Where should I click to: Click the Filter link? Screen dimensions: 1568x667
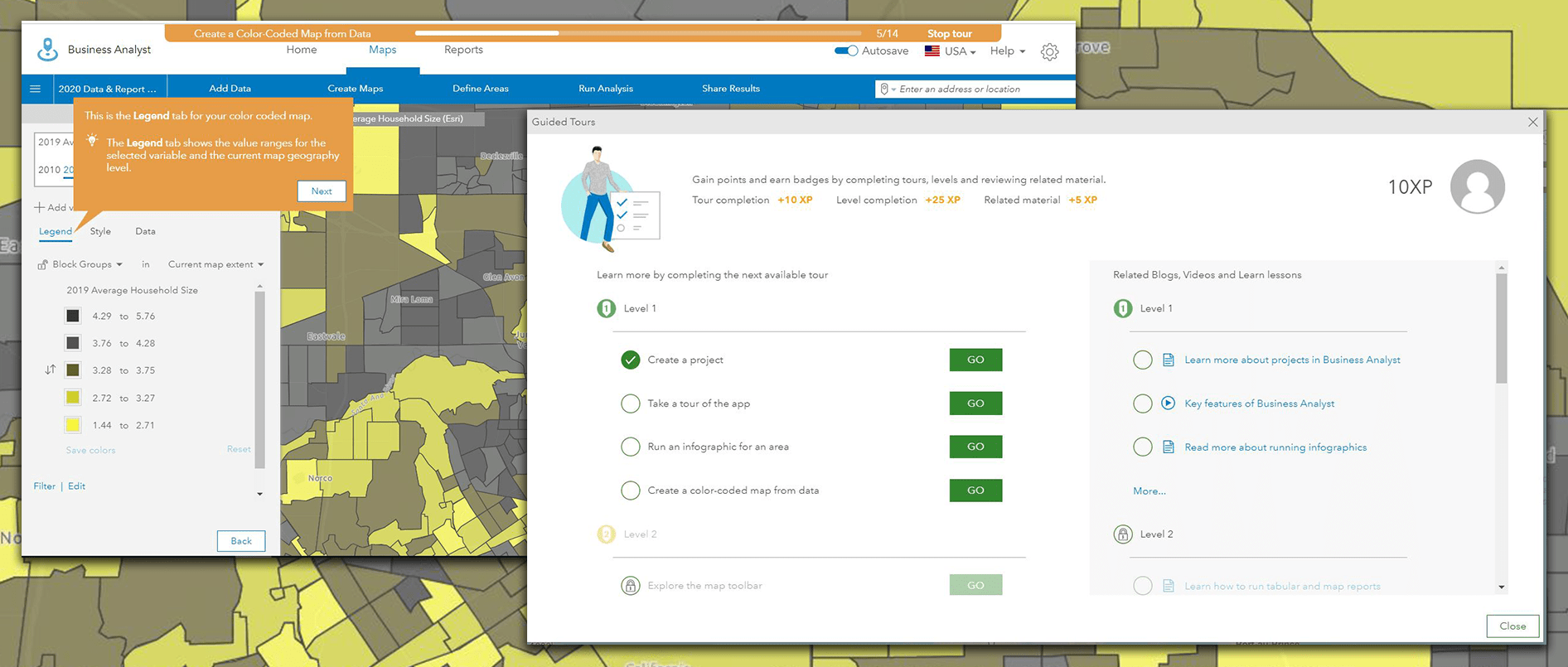pyautogui.click(x=45, y=486)
